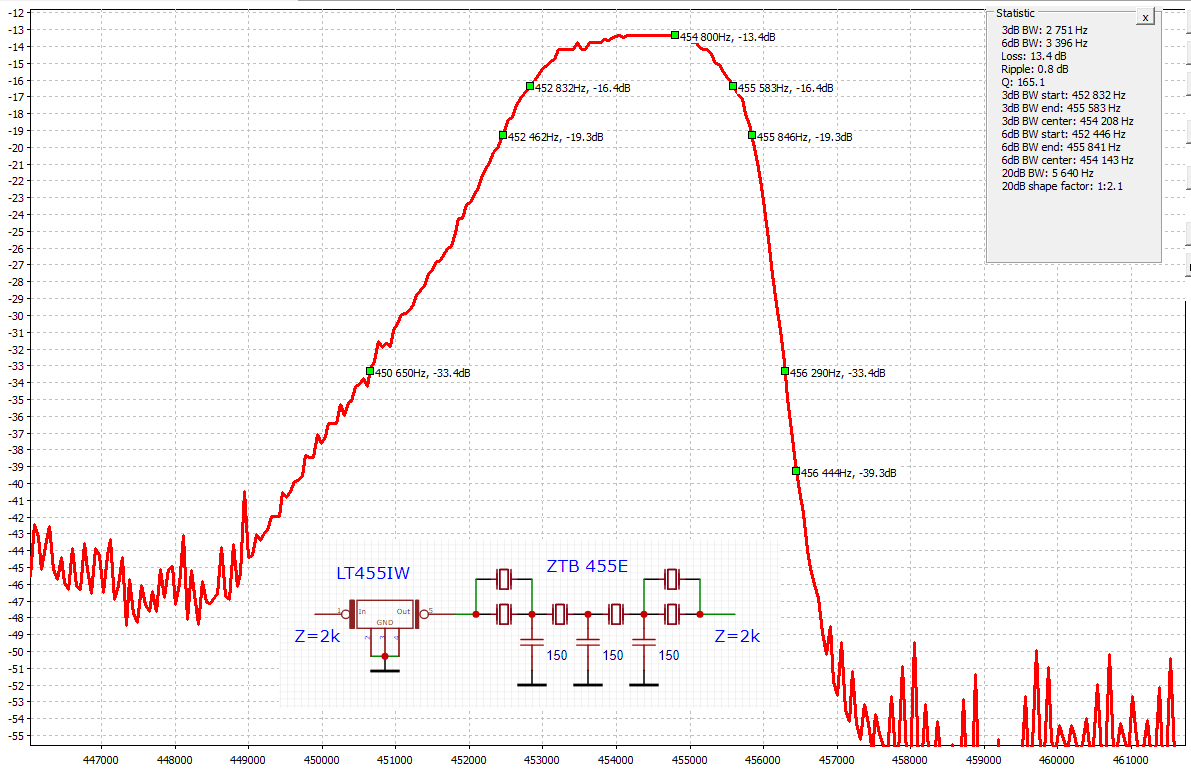Click the 455000 frequency axis label
This screenshot has width=1191, height=769.
(690, 759)
